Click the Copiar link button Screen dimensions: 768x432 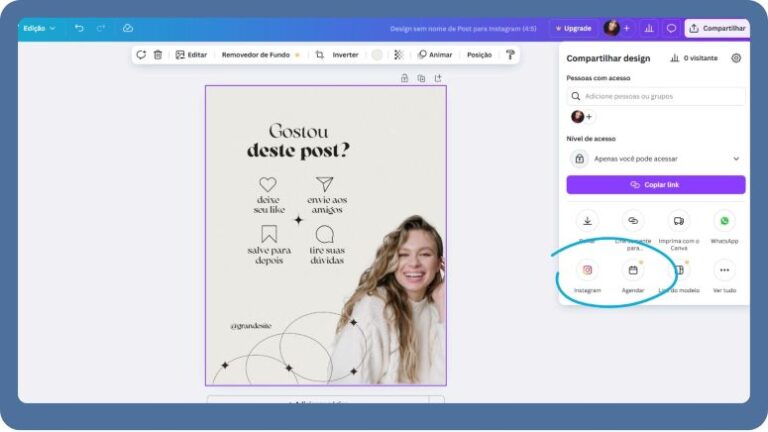[656, 185]
